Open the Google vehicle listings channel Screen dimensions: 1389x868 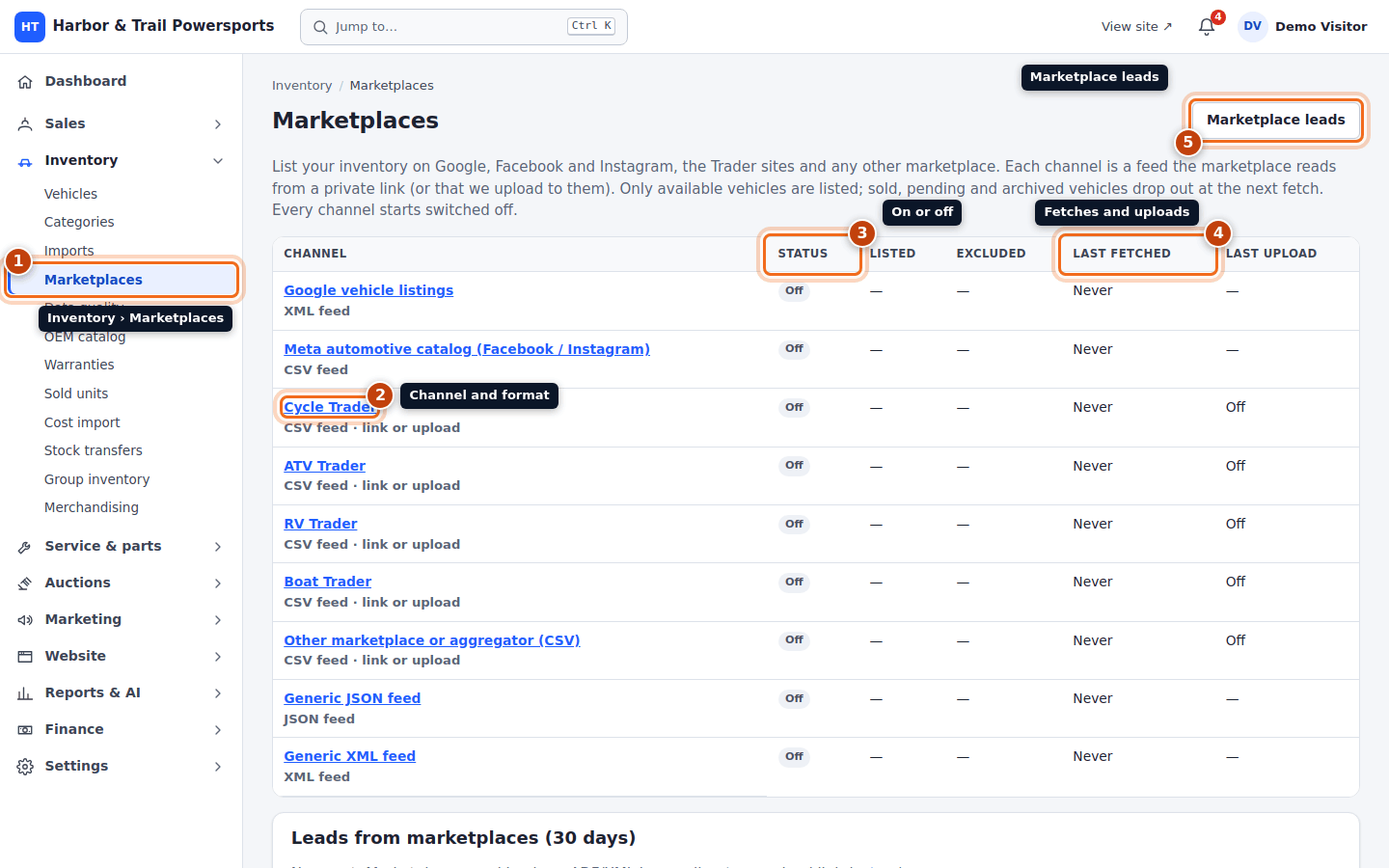pos(368,290)
